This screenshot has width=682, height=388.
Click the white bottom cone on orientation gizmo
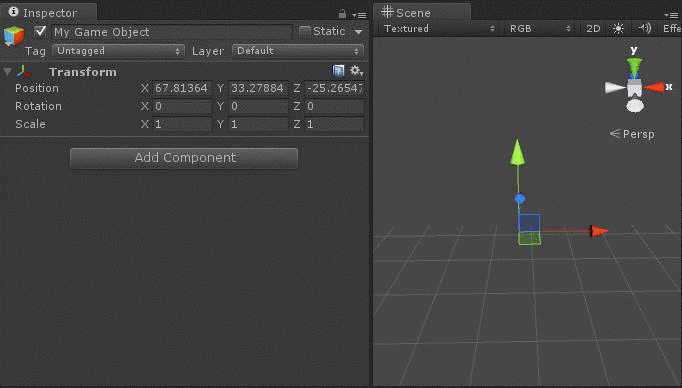[x=635, y=106]
